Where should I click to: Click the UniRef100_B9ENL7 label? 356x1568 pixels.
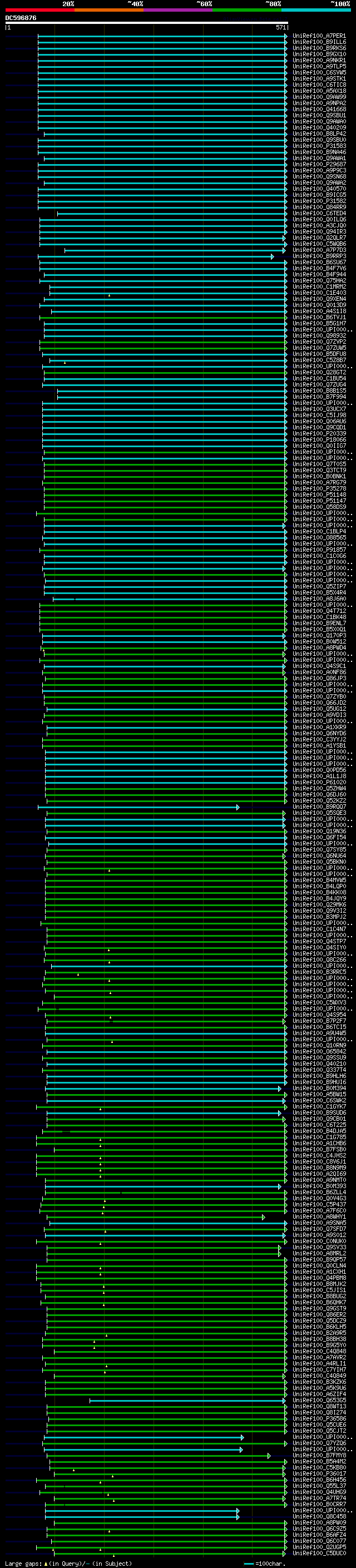[x=319, y=623]
